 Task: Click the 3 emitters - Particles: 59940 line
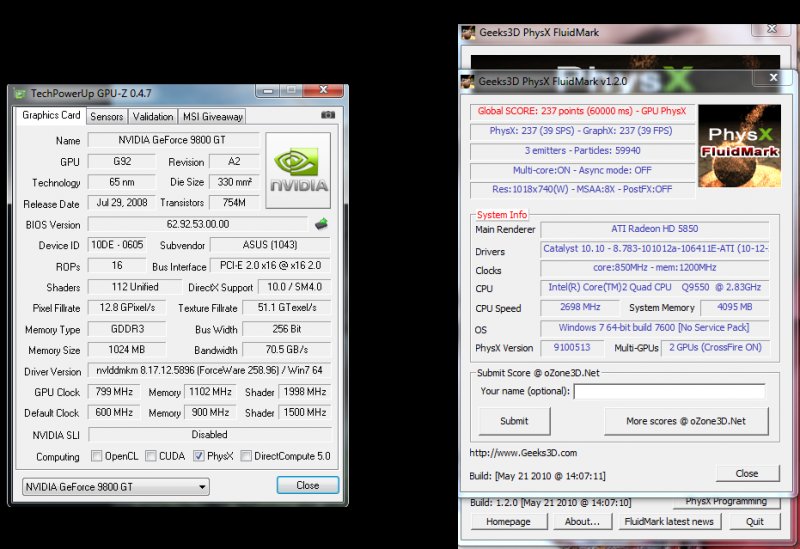(x=582, y=151)
